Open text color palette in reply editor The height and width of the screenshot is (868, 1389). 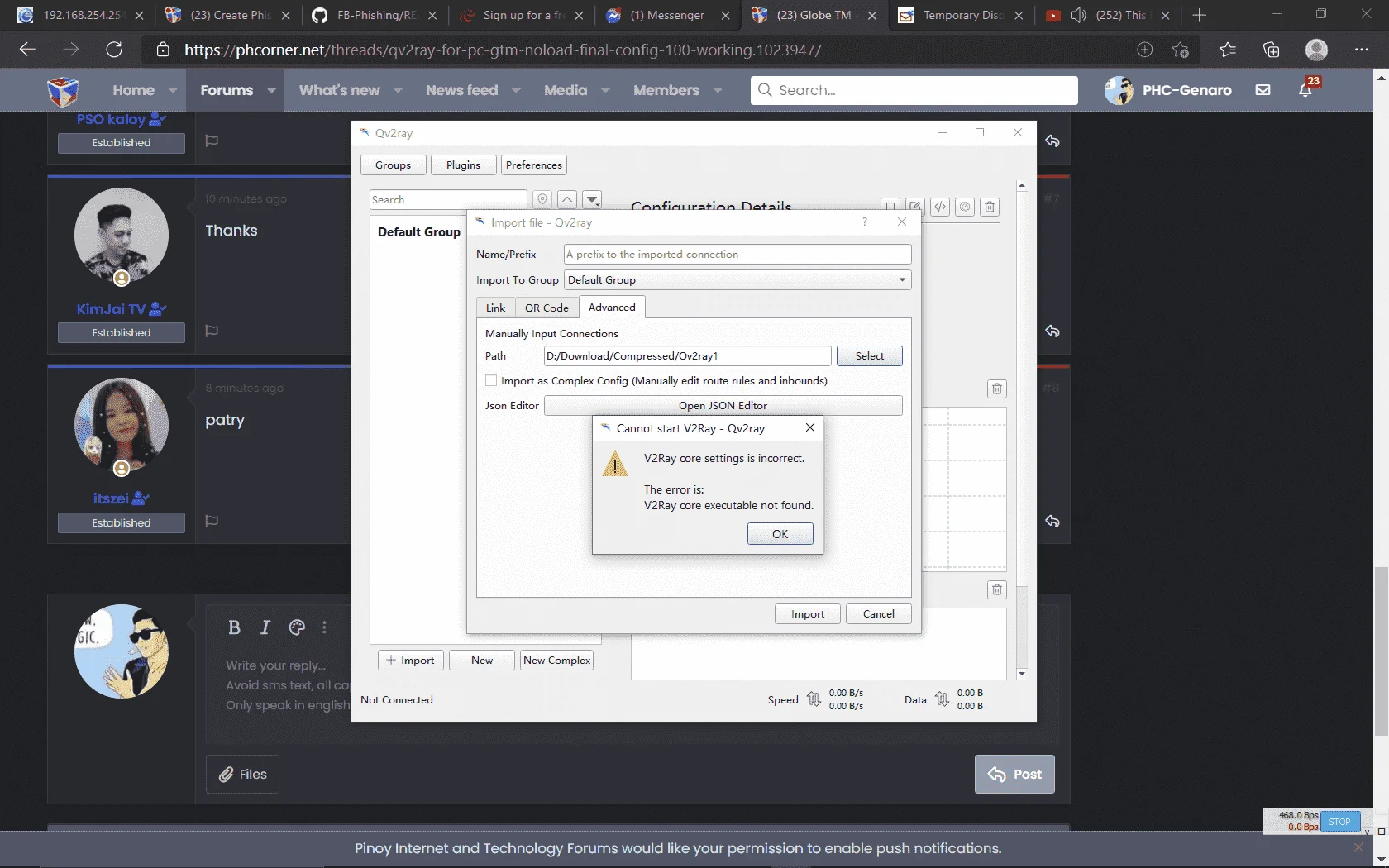click(297, 627)
